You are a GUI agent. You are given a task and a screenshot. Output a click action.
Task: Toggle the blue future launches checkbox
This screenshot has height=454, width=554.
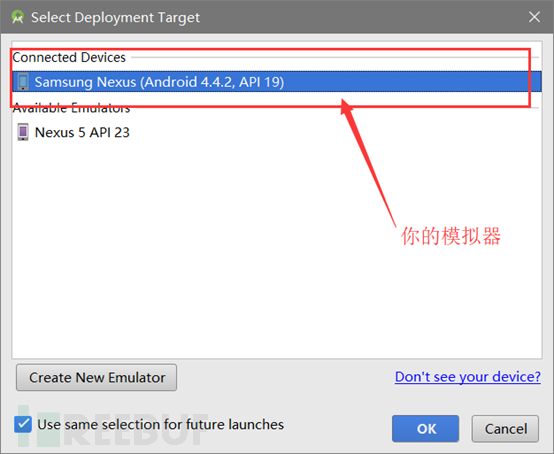click(23, 424)
